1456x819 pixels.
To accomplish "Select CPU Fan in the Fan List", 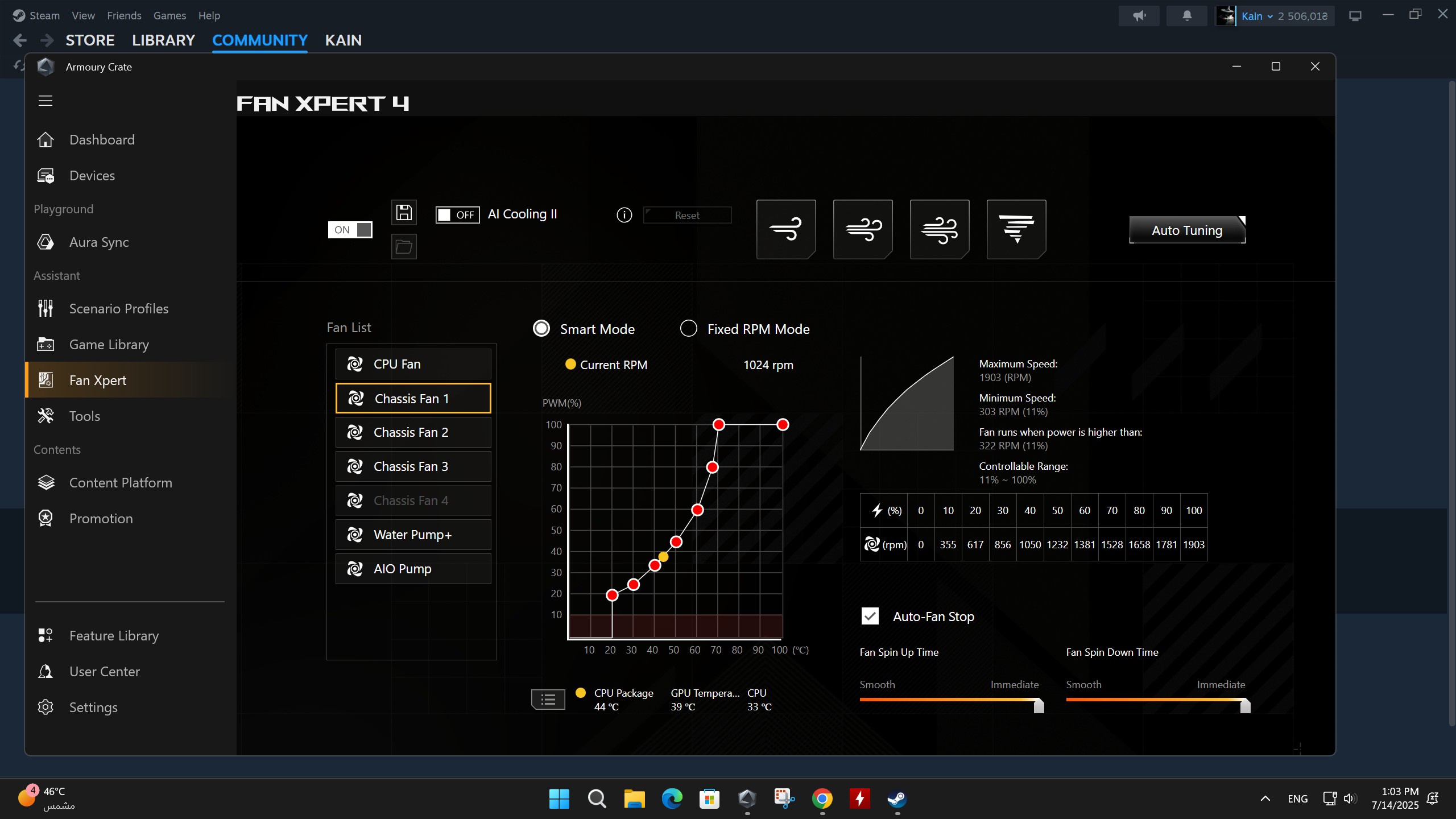I will (x=413, y=364).
